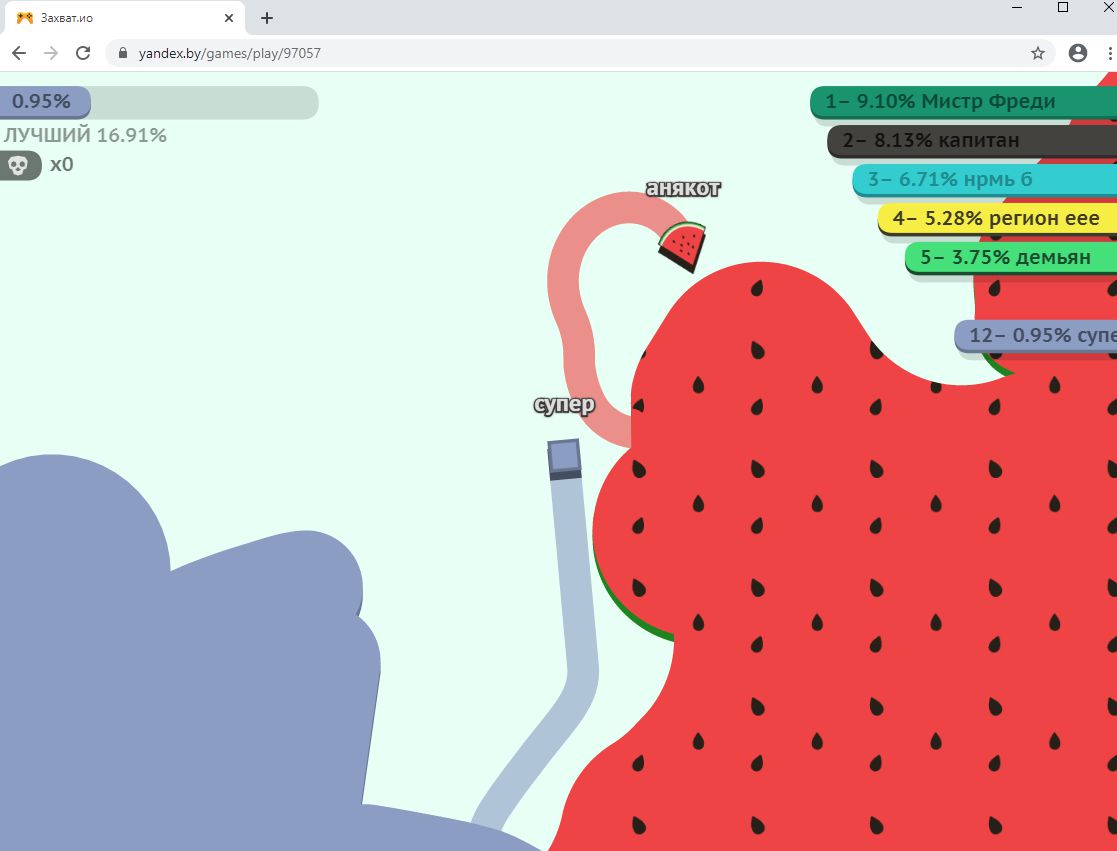Image resolution: width=1117 pixels, height=851 pixels.
Task: Click the lock icon in the address bar
Action: pos(123,53)
